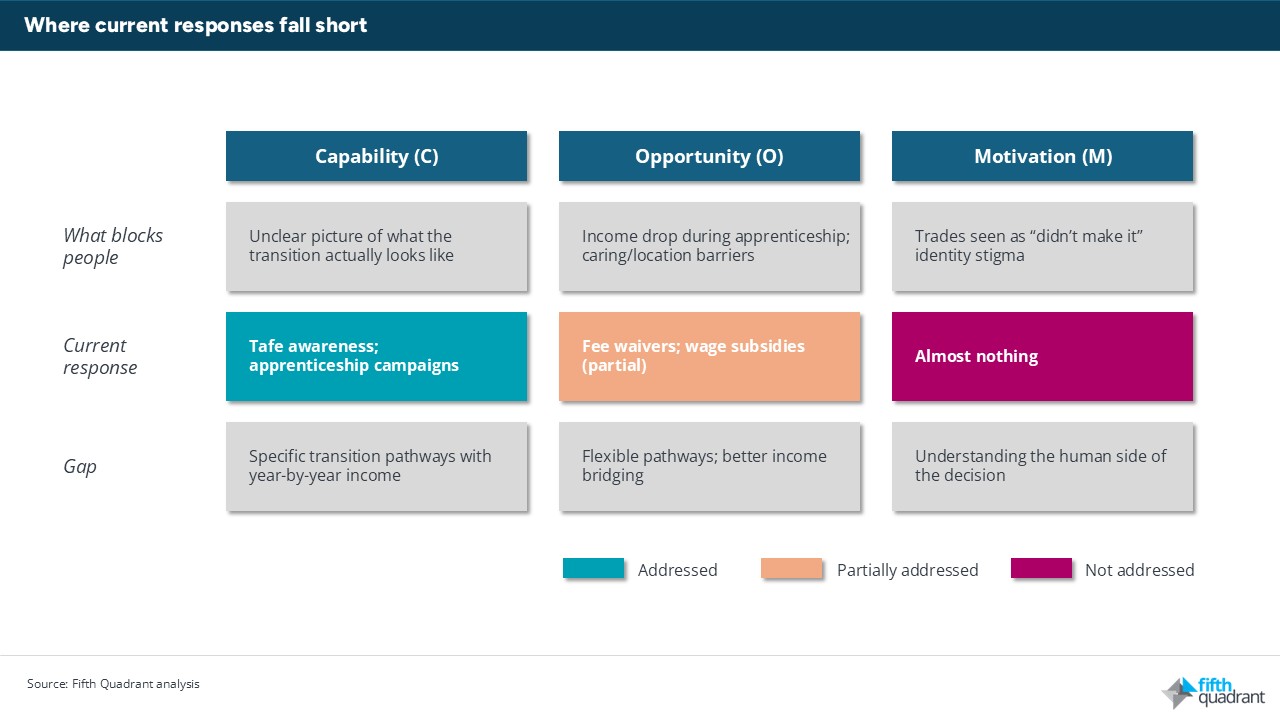Click the 'Source: Fifth Quadrant analysis' footnote
Image resolution: width=1280 pixels, height=720 pixels.
(x=113, y=684)
